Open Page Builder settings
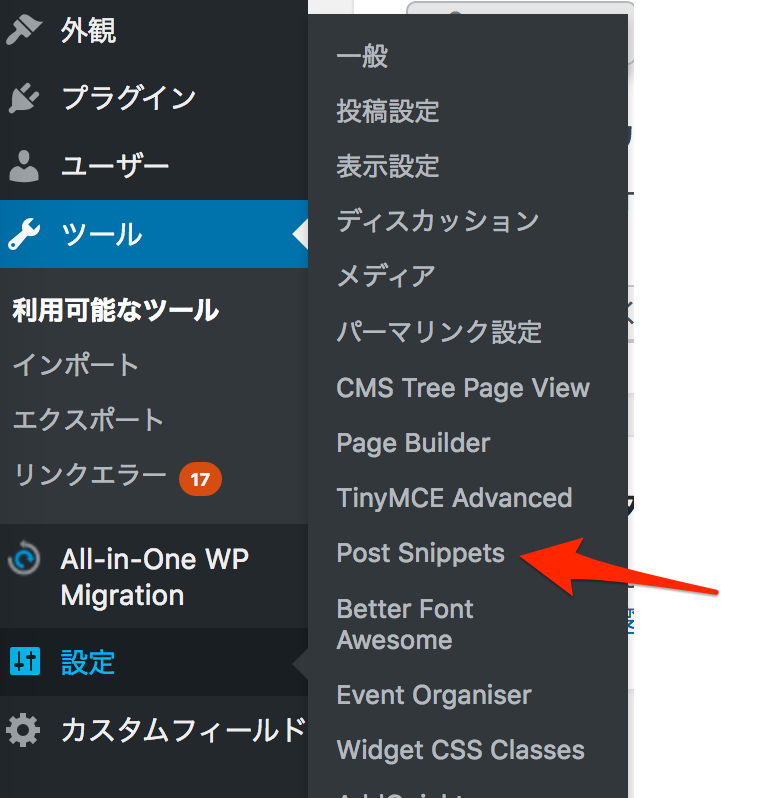This screenshot has width=760, height=798. tap(413, 443)
